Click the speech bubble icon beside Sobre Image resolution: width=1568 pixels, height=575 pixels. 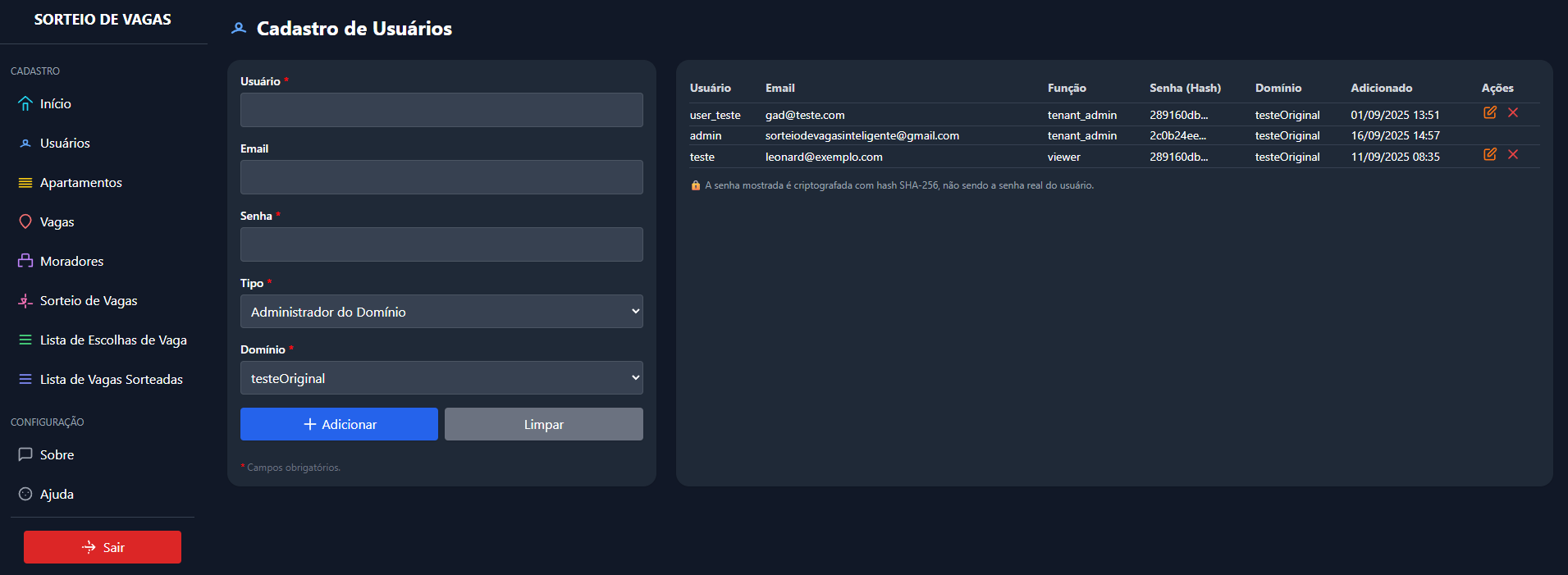(x=25, y=455)
